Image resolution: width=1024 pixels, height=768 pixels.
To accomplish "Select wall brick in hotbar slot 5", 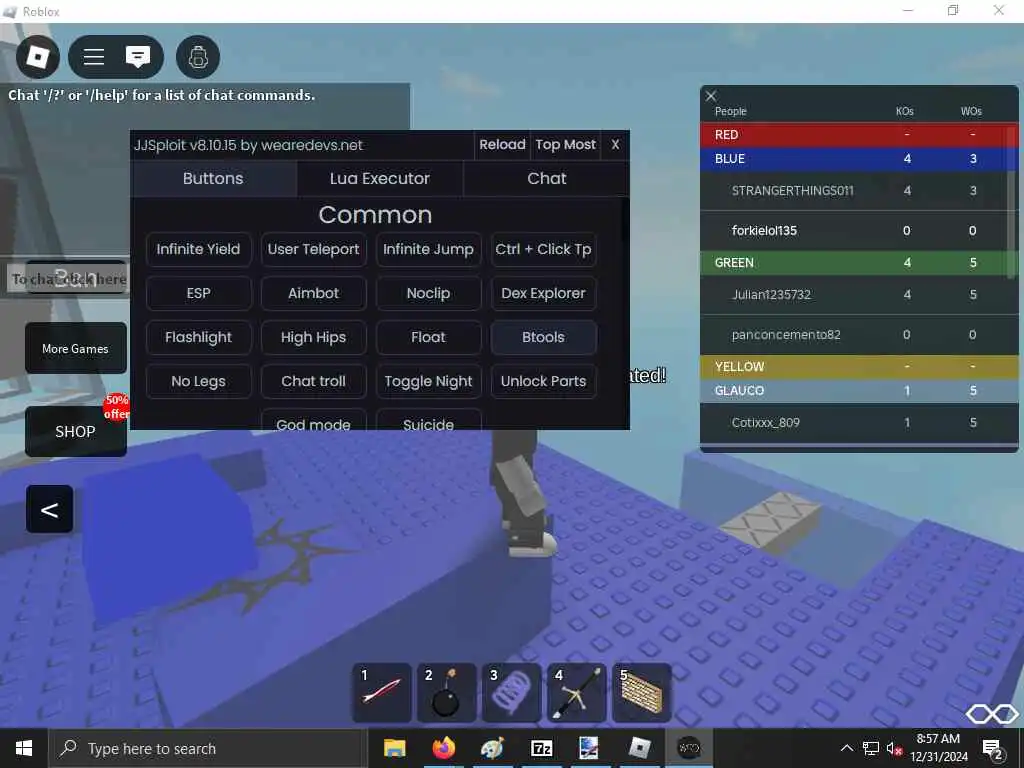I will point(641,692).
